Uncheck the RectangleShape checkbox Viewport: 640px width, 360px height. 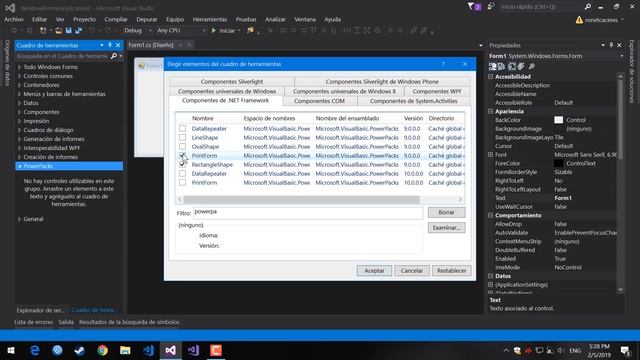click(182, 164)
